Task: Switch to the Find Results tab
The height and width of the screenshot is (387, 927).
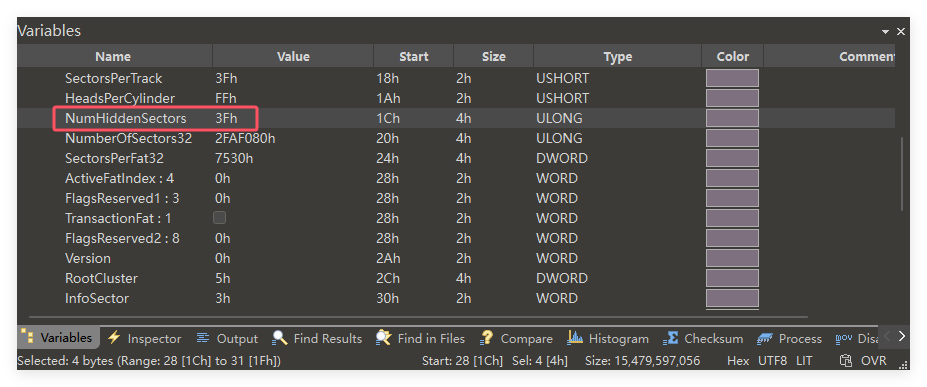Action: (317, 338)
